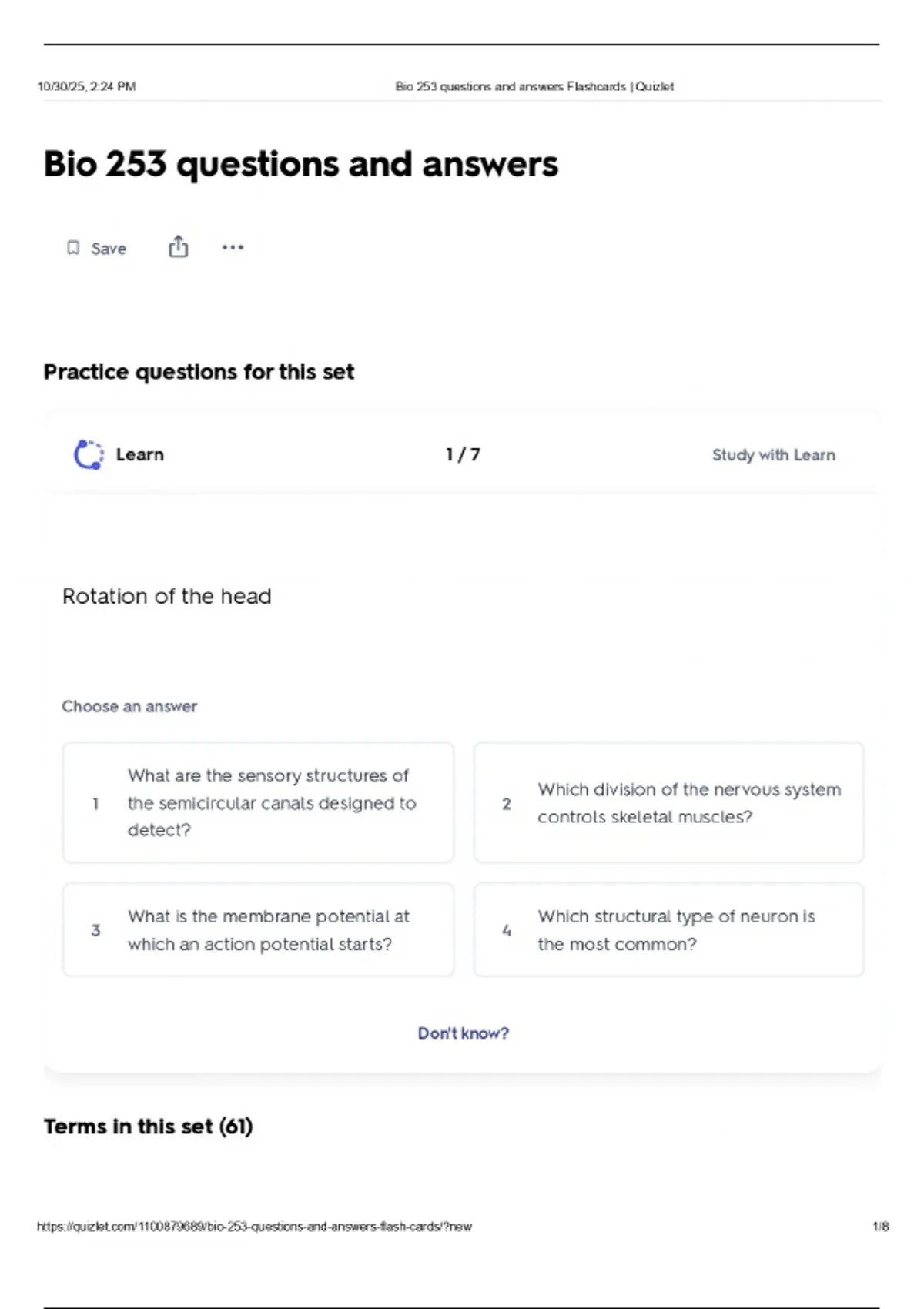The image size is (924, 1309).
Task: Open the "Study with Learn" link
Action: click(773, 455)
